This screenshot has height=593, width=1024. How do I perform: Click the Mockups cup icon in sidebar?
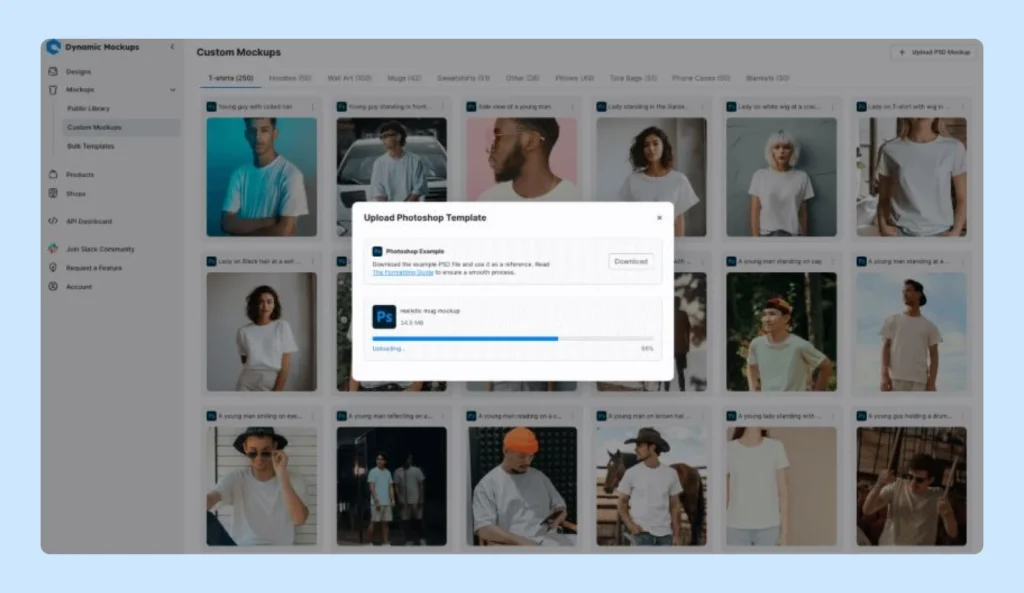click(x=53, y=89)
